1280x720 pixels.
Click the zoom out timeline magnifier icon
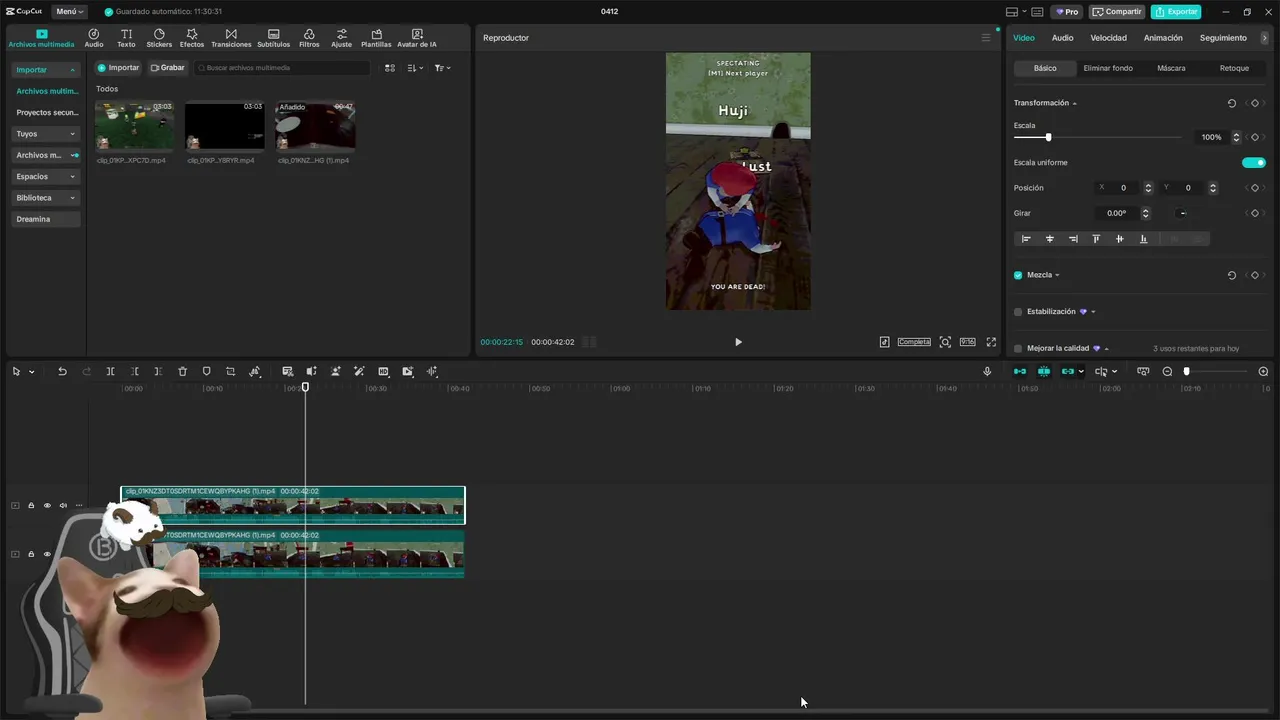1167,371
